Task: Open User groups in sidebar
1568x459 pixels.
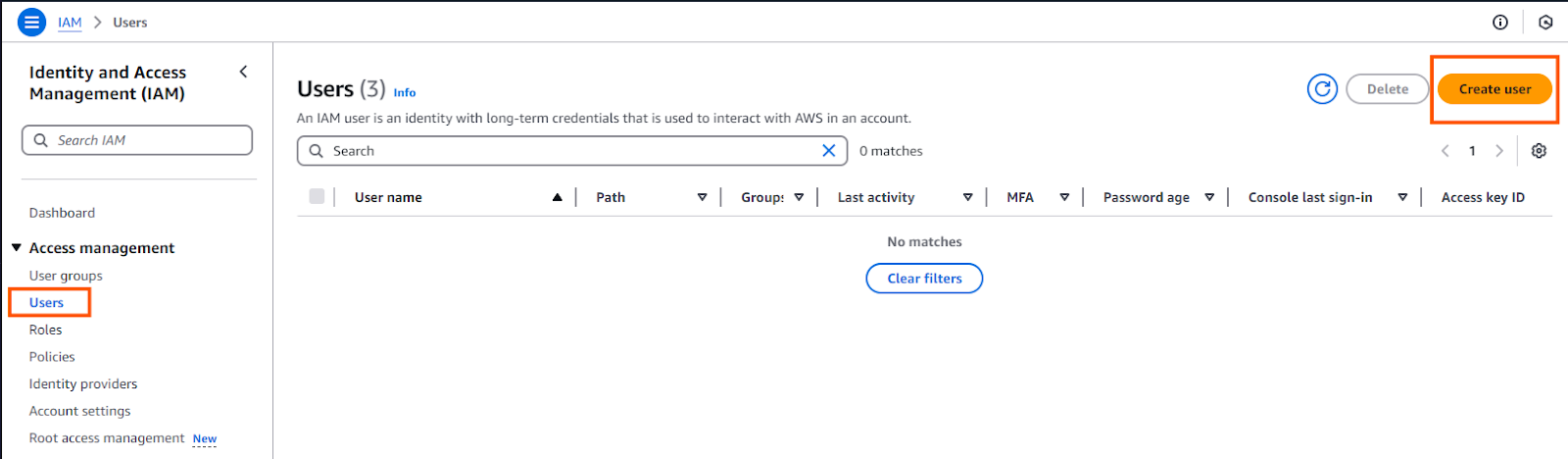Action: 66,276
